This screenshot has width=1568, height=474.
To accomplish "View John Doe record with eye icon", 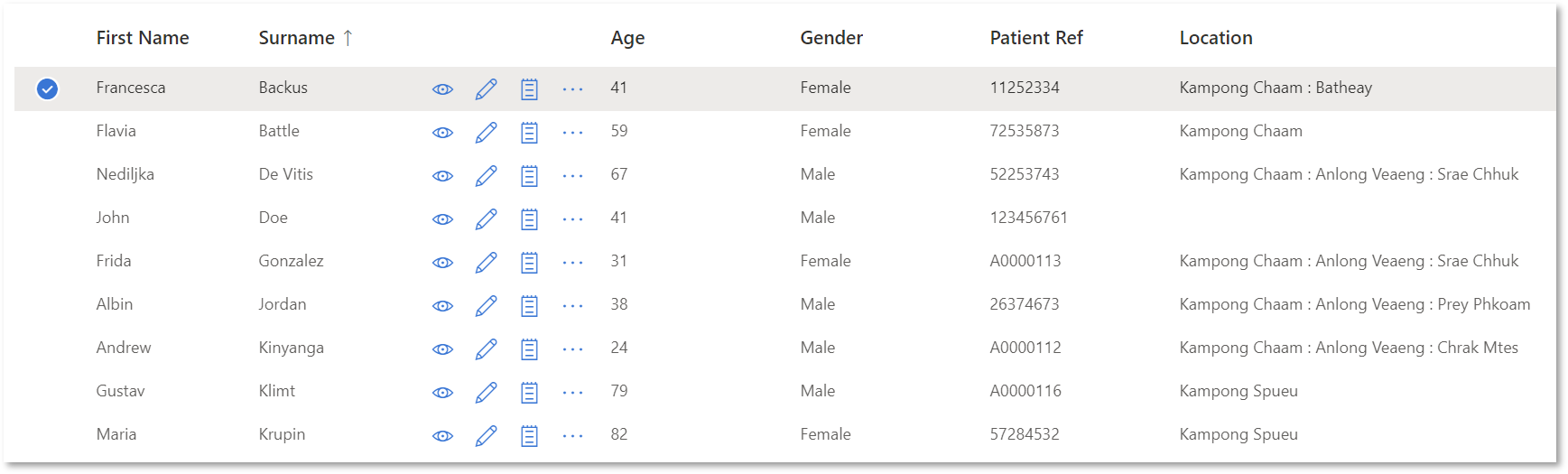I will pyautogui.click(x=442, y=219).
